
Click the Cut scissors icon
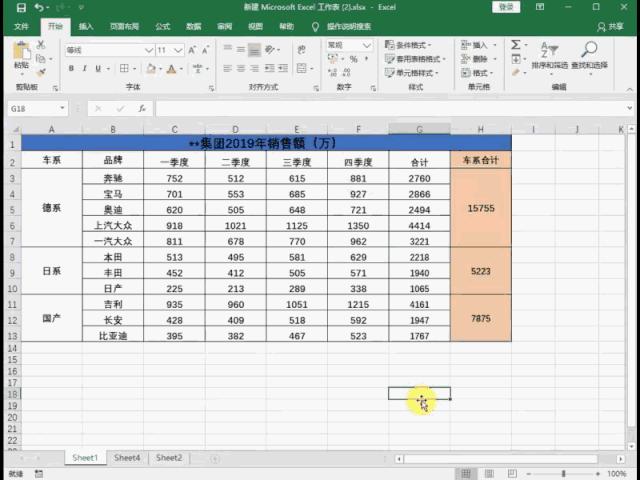pos(41,44)
